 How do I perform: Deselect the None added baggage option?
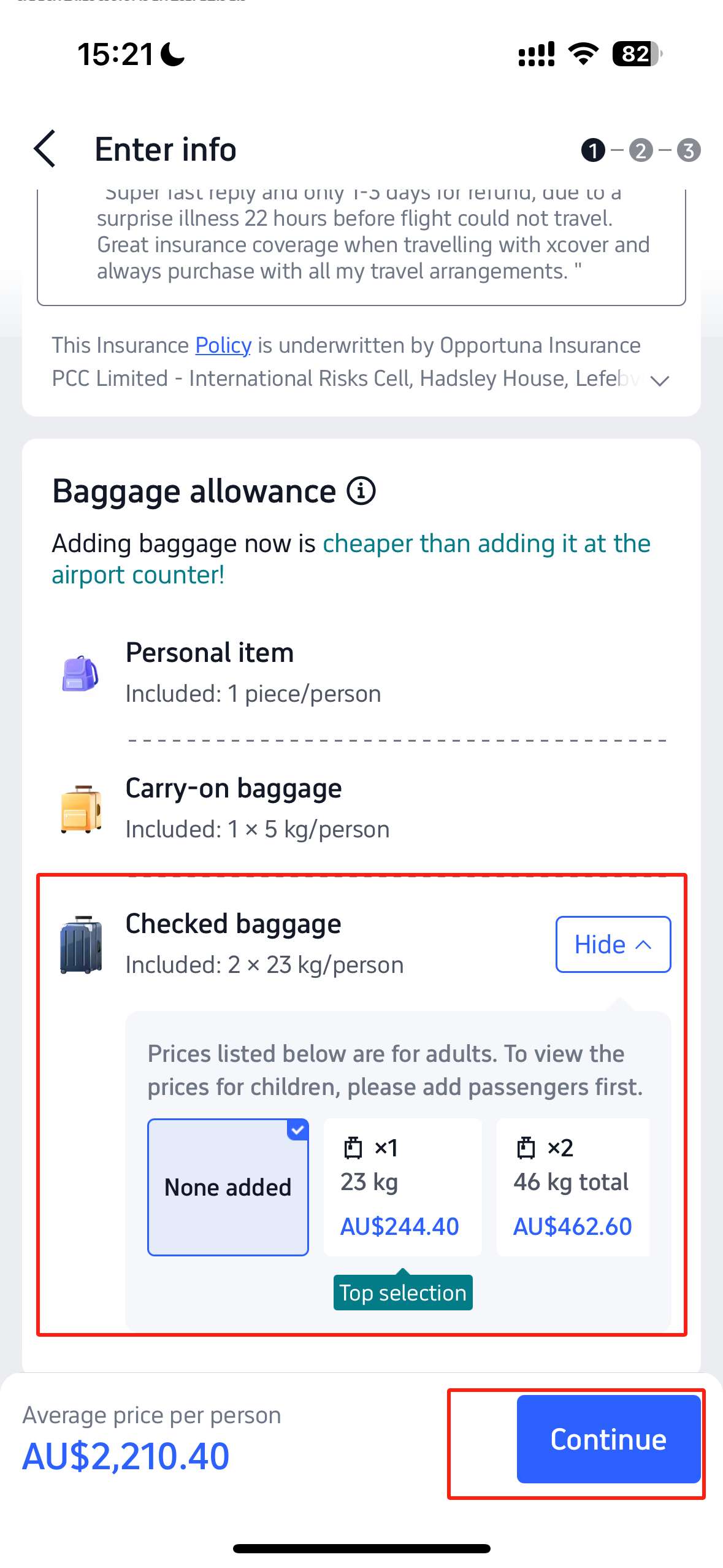point(228,1186)
